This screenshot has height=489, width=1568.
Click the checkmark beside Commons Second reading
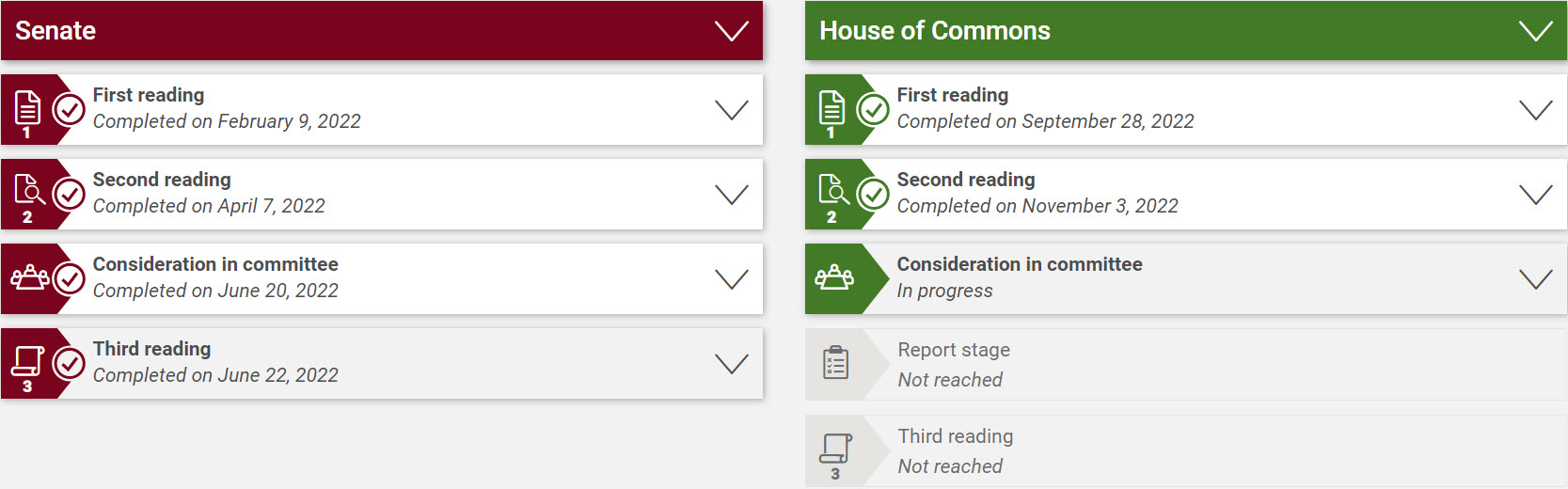(x=873, y=195)
